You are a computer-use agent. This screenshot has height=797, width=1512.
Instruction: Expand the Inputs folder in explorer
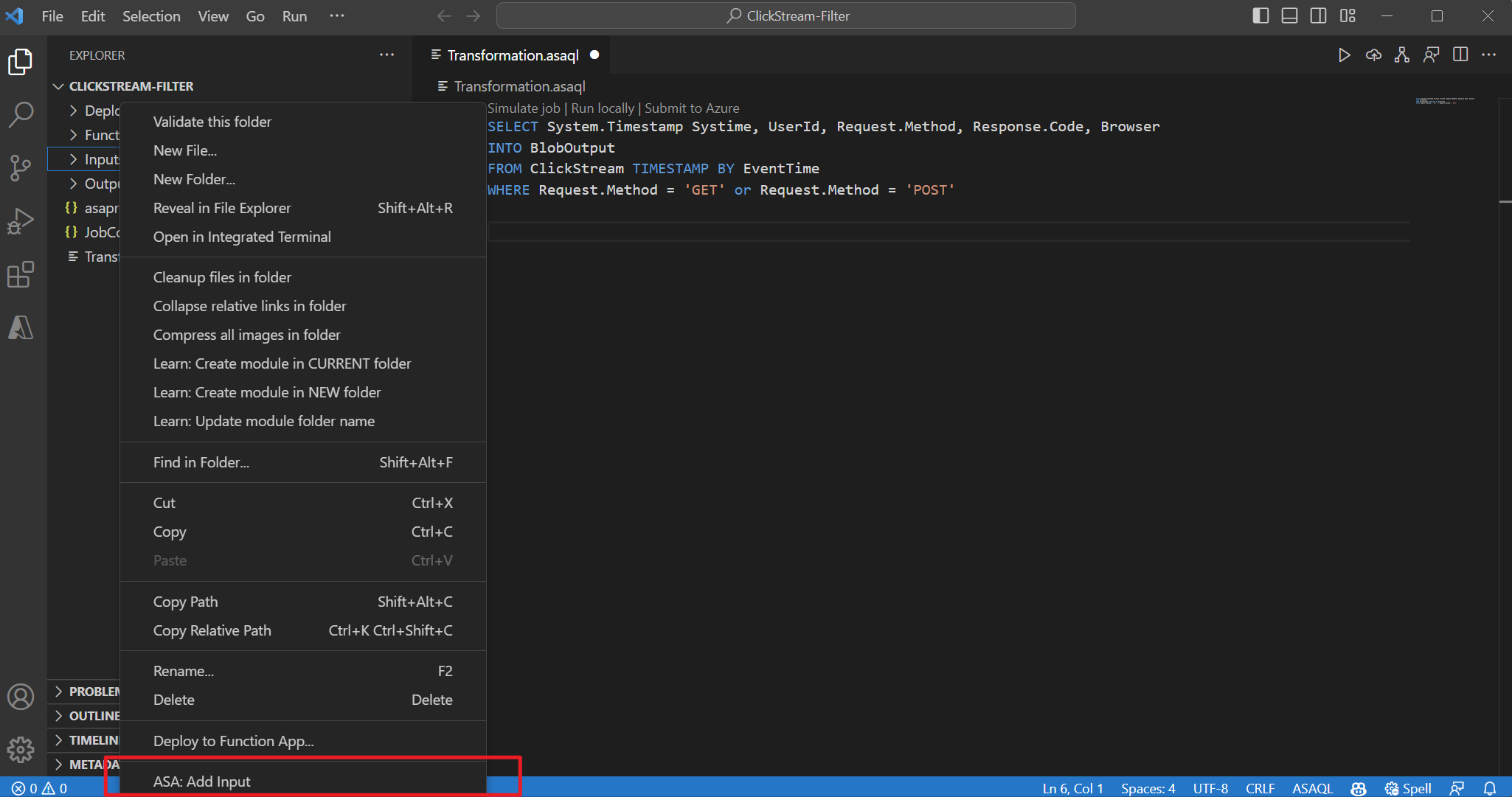(76, 159)
